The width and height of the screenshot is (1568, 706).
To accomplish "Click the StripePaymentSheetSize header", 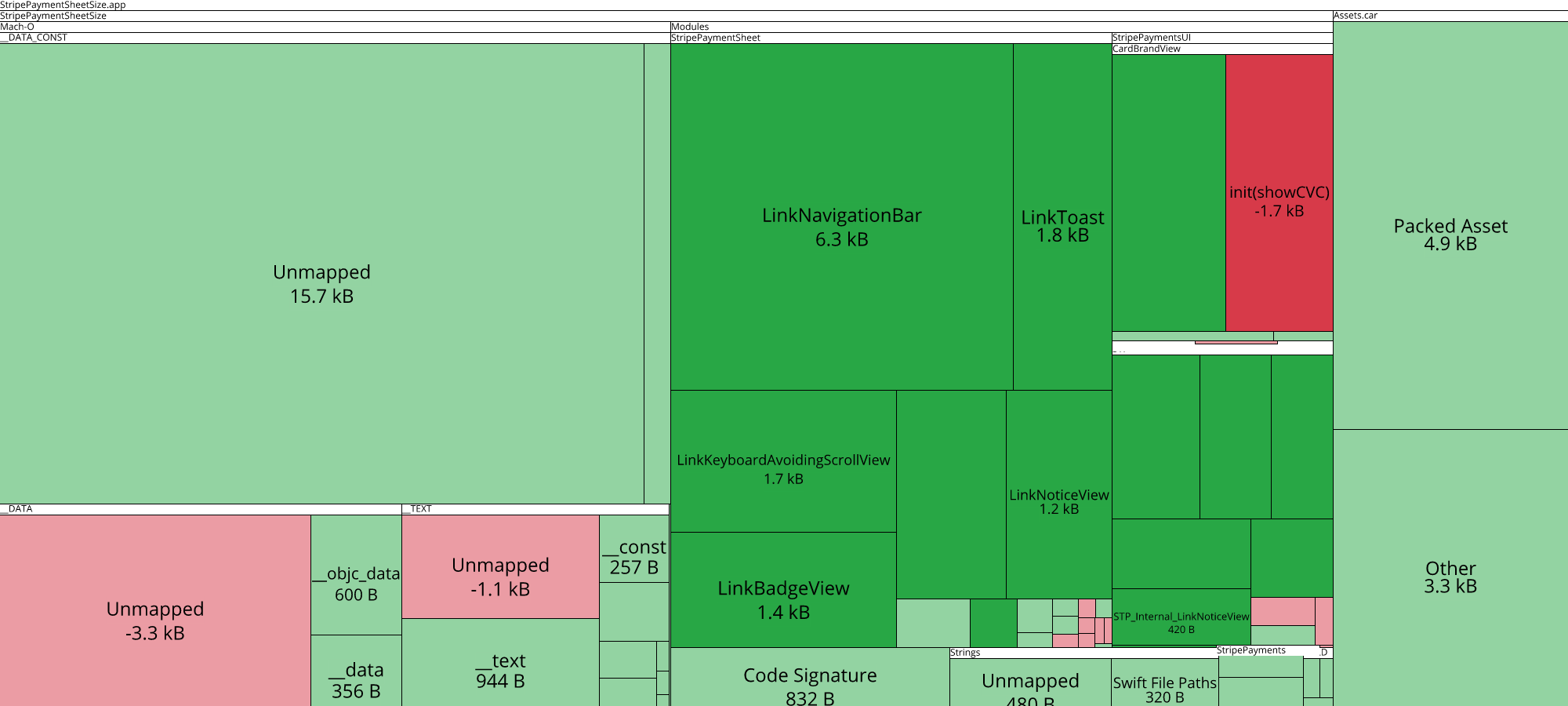I will [x=666, y=16].
